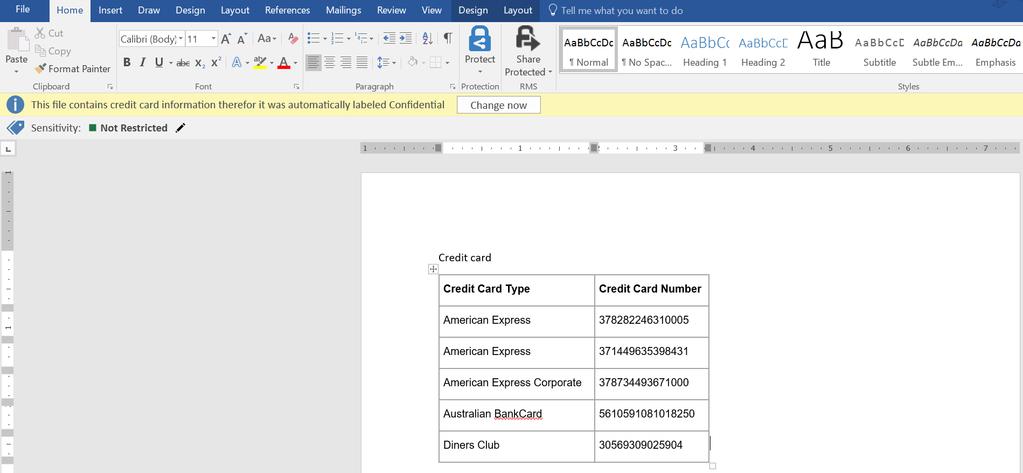Switch to the Mailings tab
This screenshot has width=1023, height=473.
(344, 10)
